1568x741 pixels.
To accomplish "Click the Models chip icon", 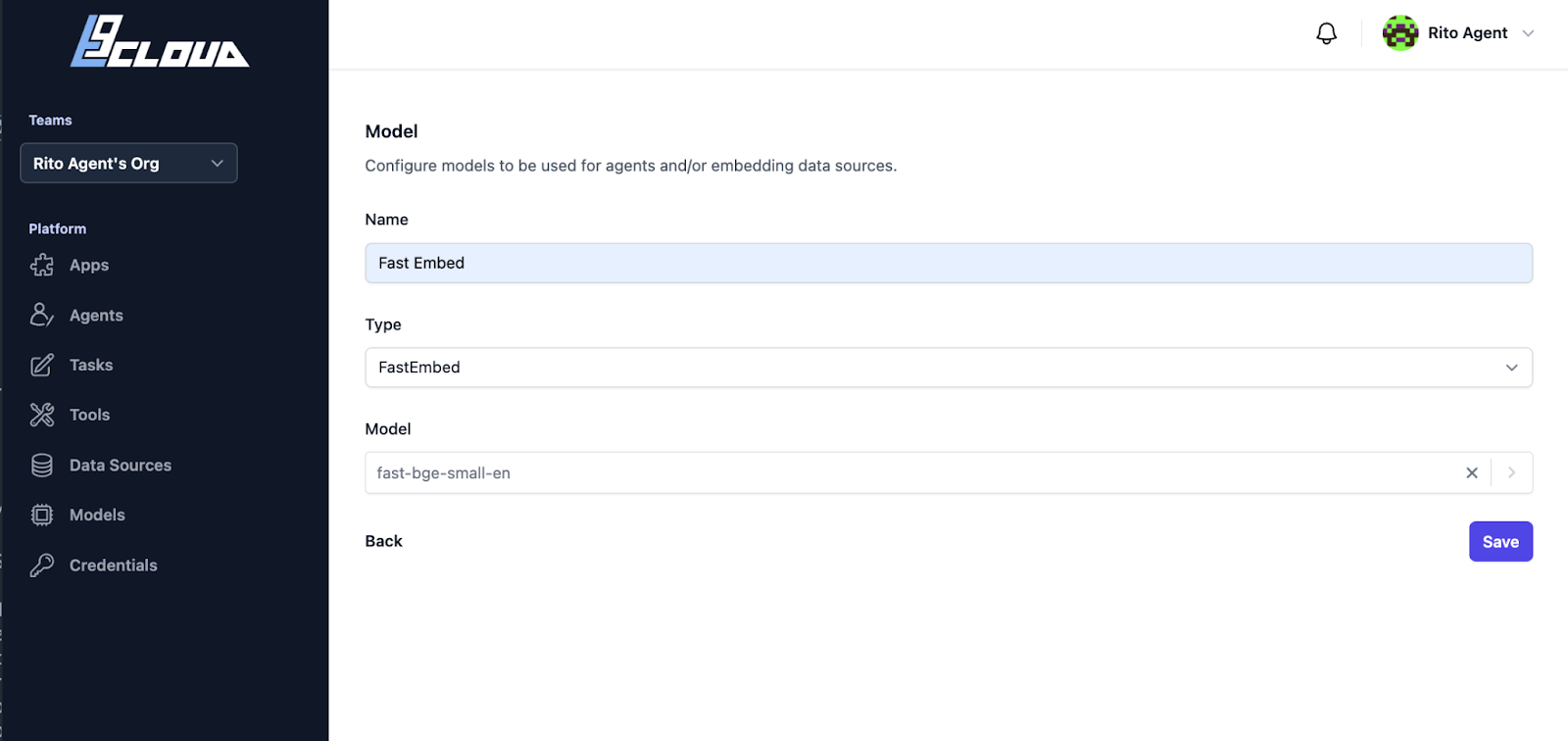I will [41, 515].
